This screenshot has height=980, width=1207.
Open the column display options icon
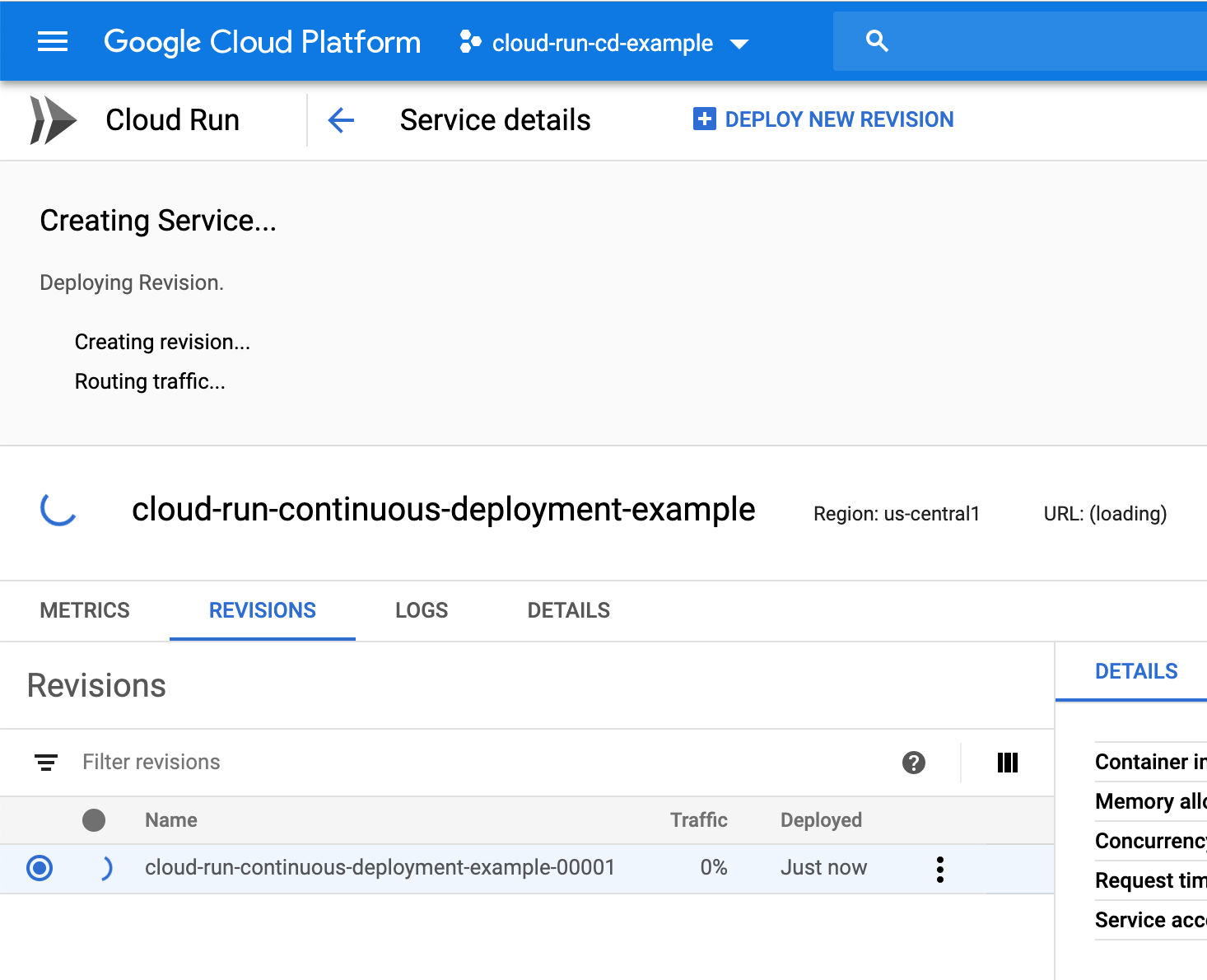pos(1008,763)
